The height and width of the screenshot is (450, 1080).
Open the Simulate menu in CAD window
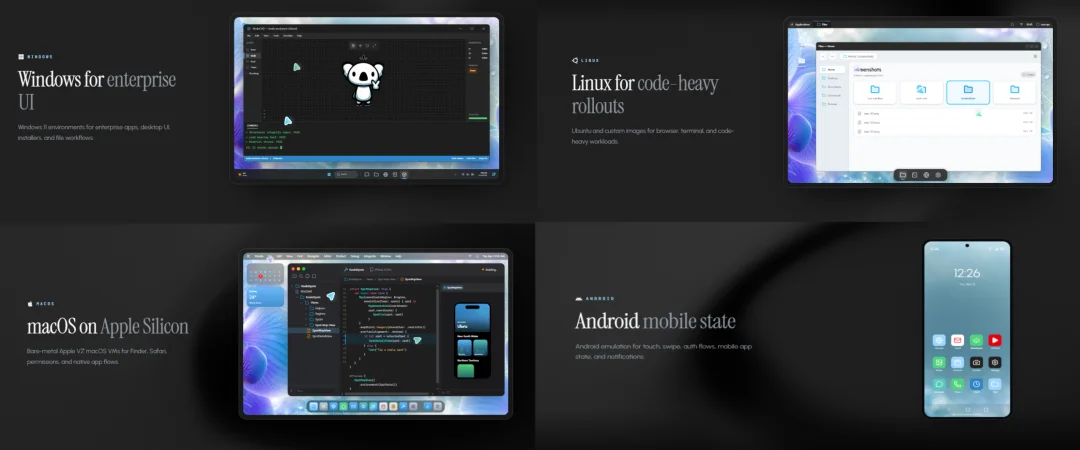288,36
